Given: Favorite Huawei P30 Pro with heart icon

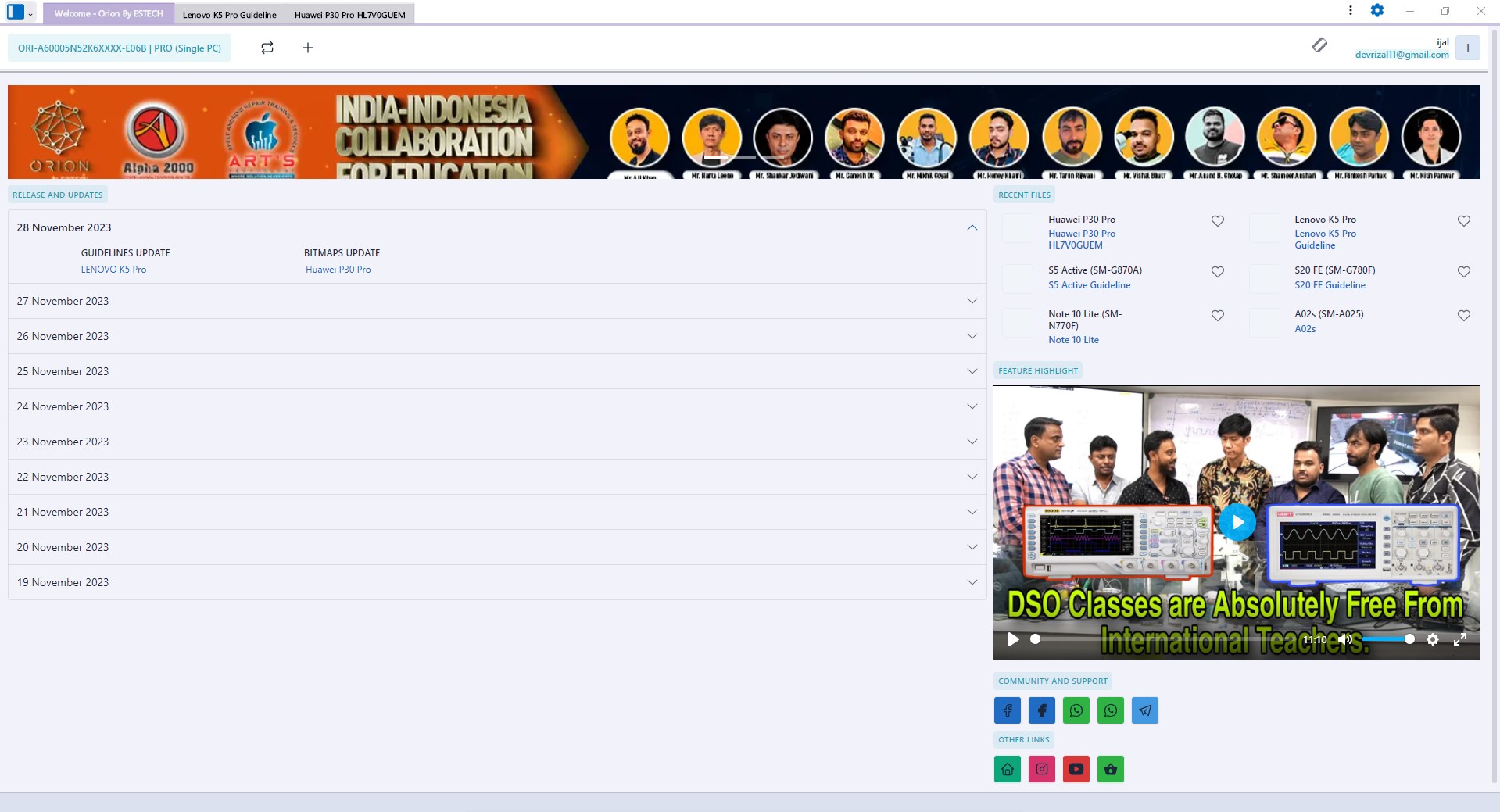Looking at the screenshot, I should pos(1218,221).
